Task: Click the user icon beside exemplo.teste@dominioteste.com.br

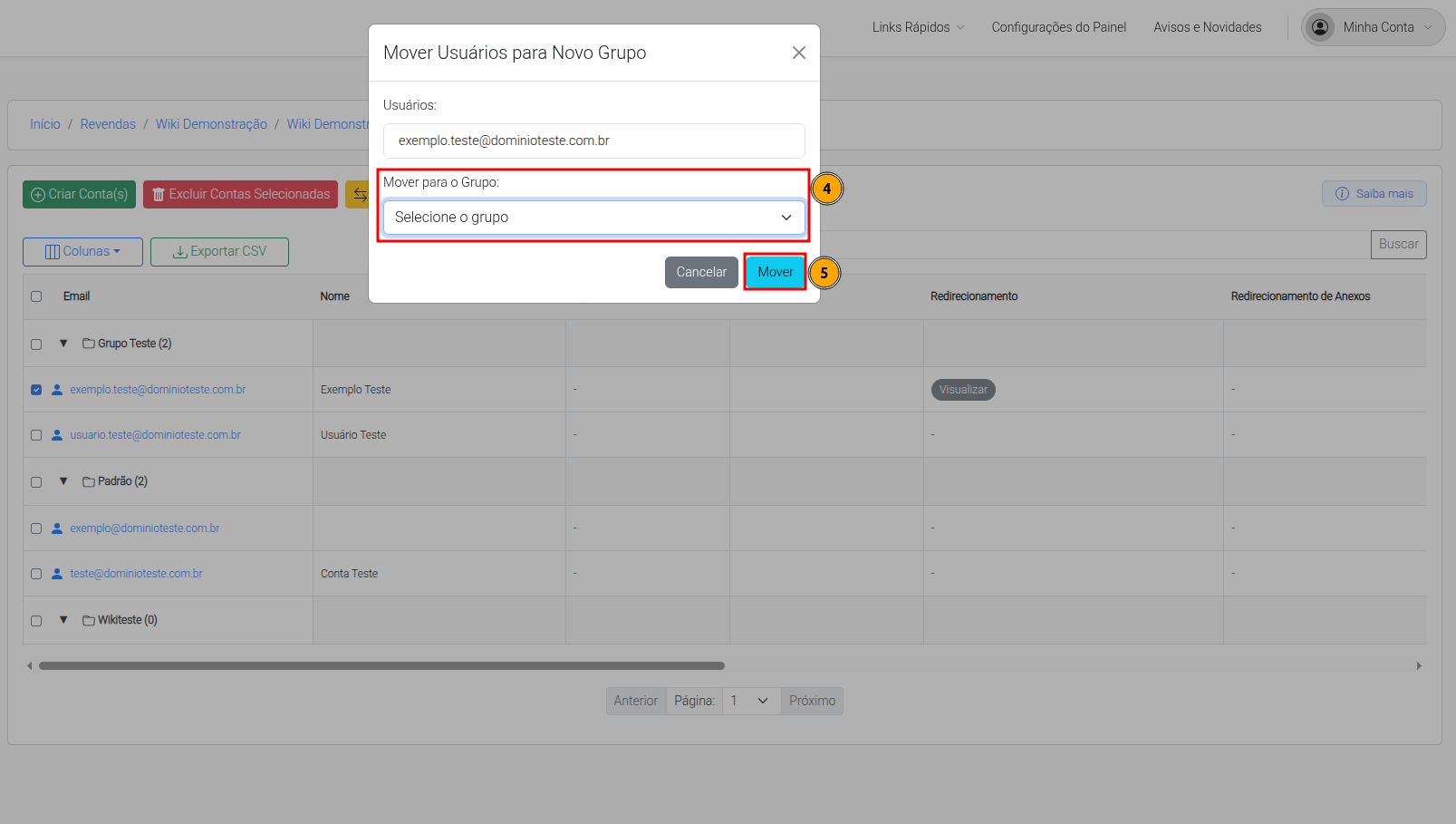Action: coord(57,390)
